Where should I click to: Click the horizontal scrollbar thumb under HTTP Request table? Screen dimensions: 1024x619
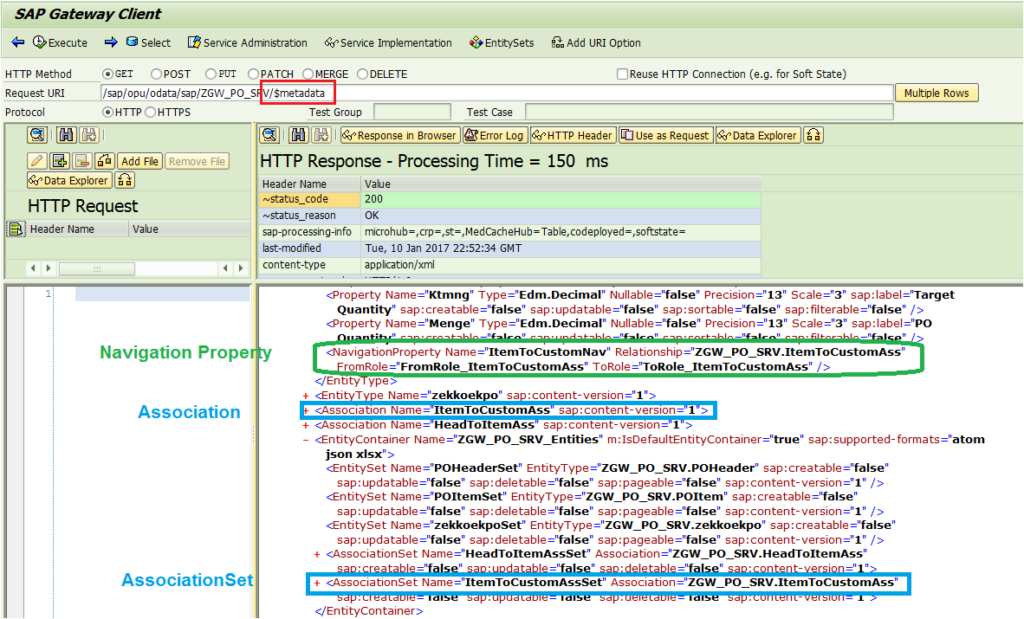97,268
